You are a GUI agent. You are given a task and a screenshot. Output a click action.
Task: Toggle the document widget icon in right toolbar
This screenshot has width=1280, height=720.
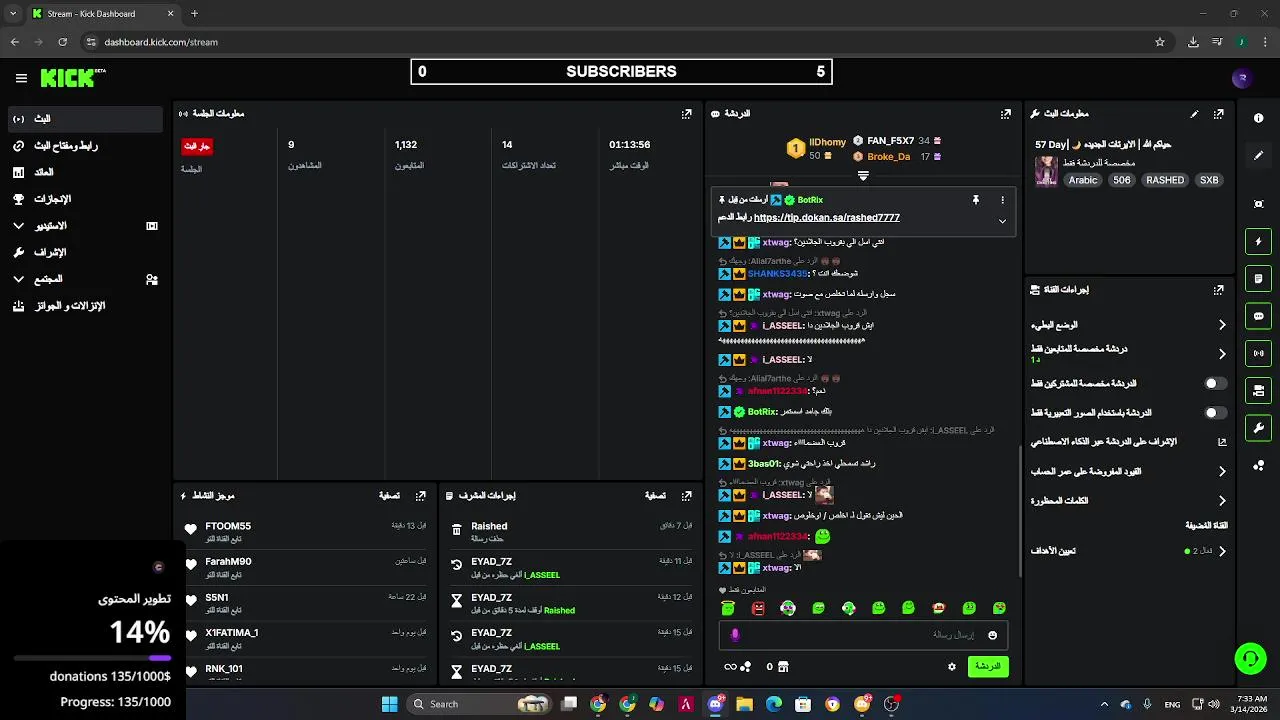coord(1258,279)
